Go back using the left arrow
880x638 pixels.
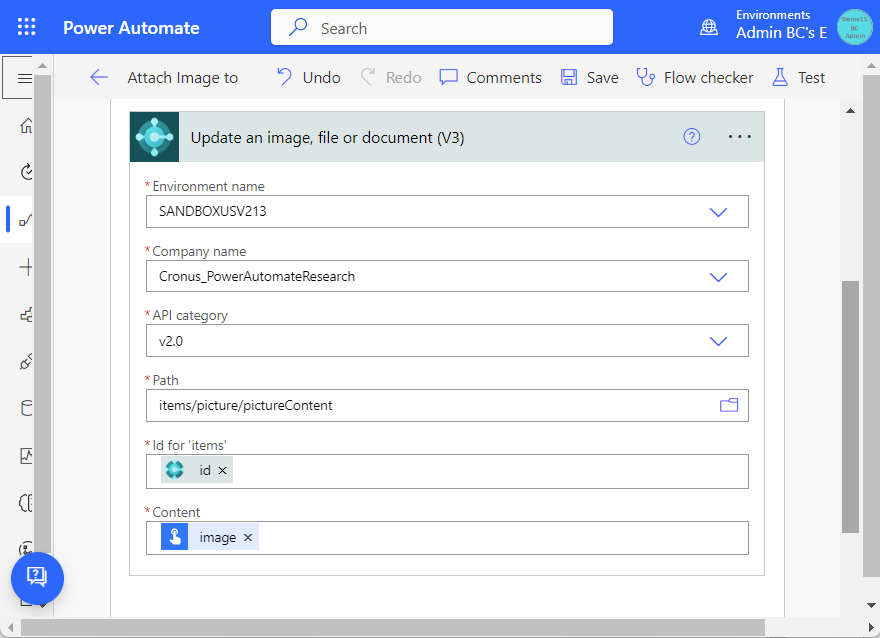point(99,77)
